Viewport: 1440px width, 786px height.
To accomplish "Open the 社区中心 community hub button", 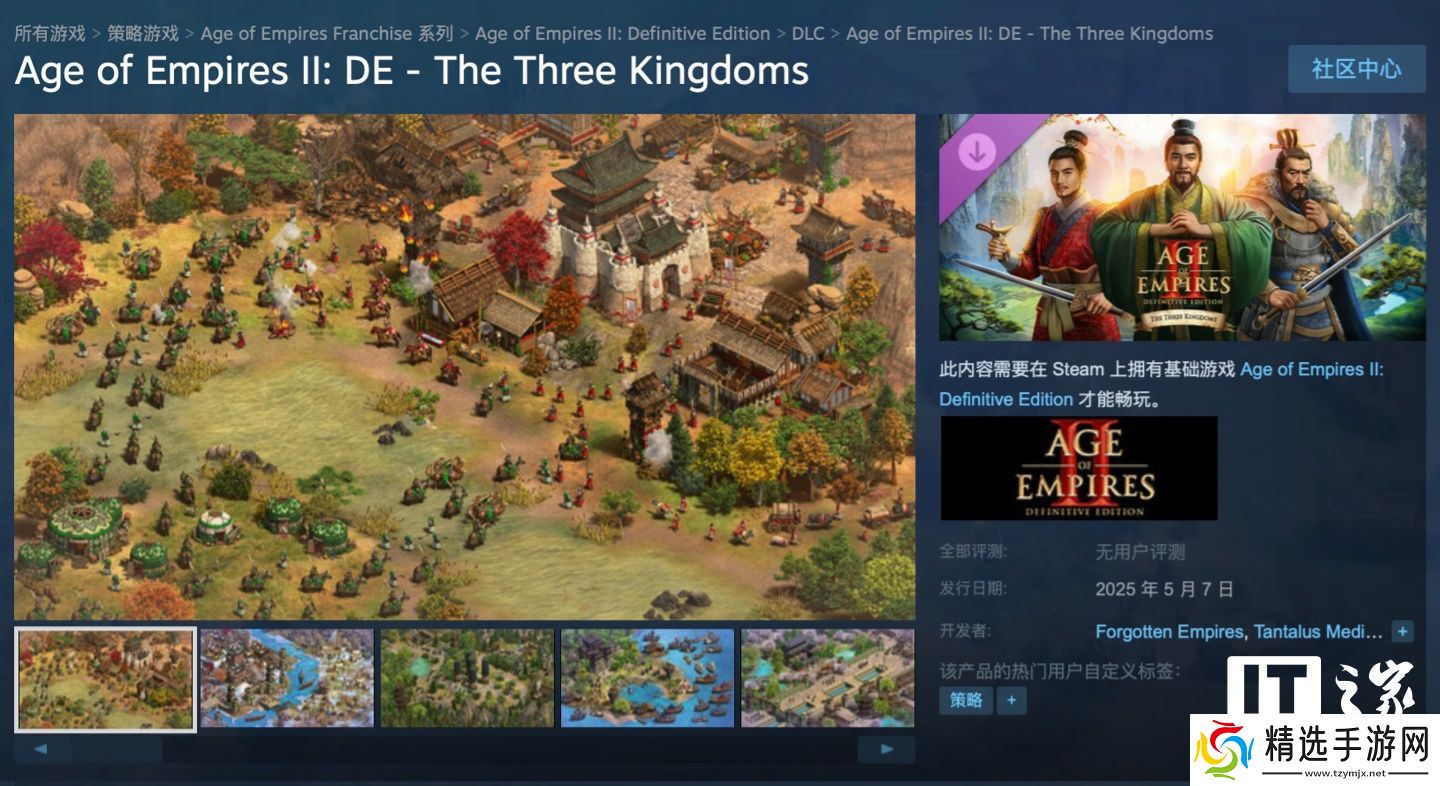I will click(1356, 69).
